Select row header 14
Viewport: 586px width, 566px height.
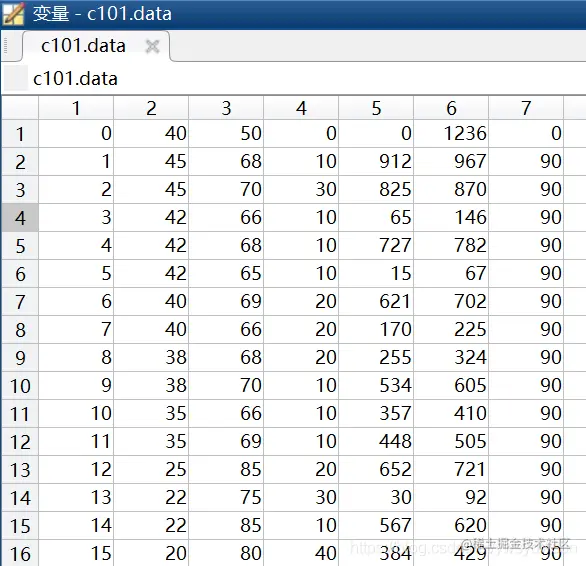20,498
